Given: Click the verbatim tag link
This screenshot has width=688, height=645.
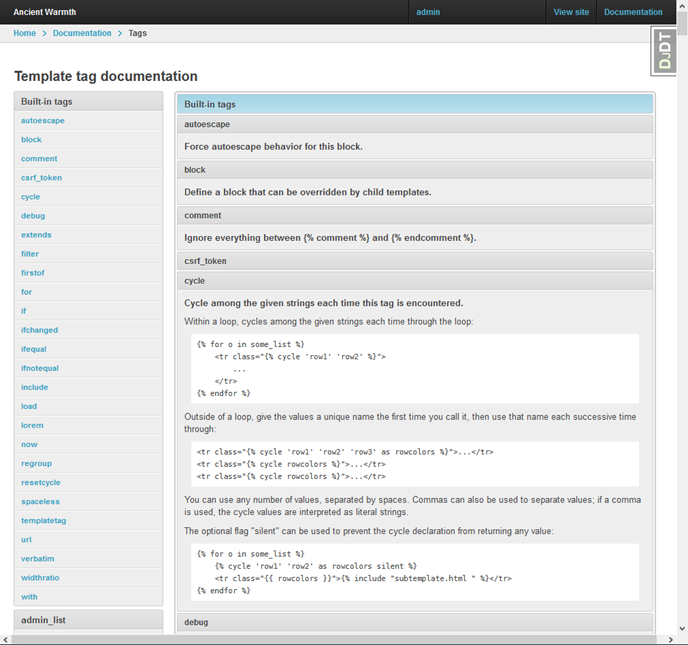Looking at the screenshot, I should pos(37,558).
